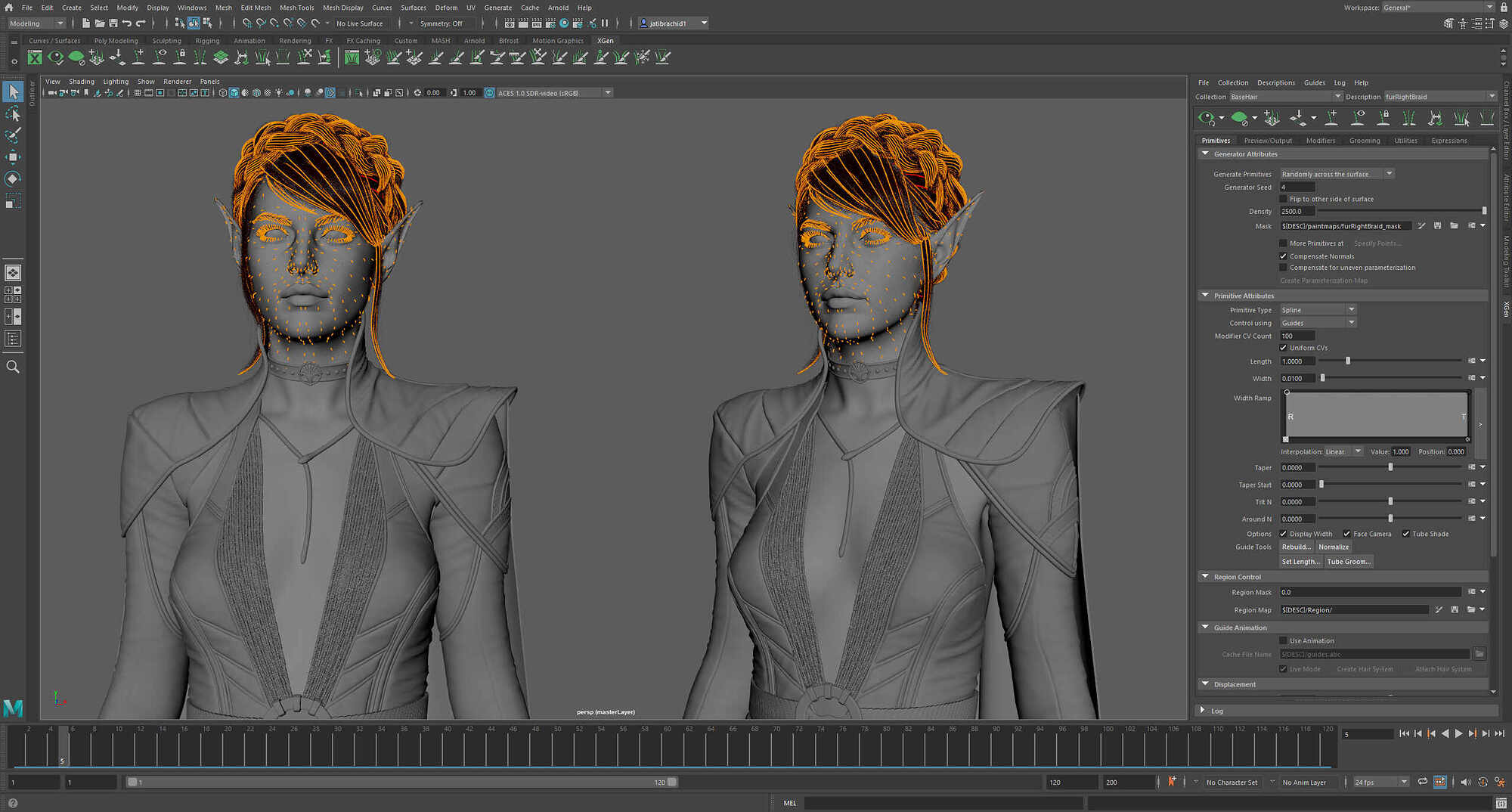Select the arrow Select tool in toolbox
The width and height of the screenshot is (1512, 812).
[13, 92]
